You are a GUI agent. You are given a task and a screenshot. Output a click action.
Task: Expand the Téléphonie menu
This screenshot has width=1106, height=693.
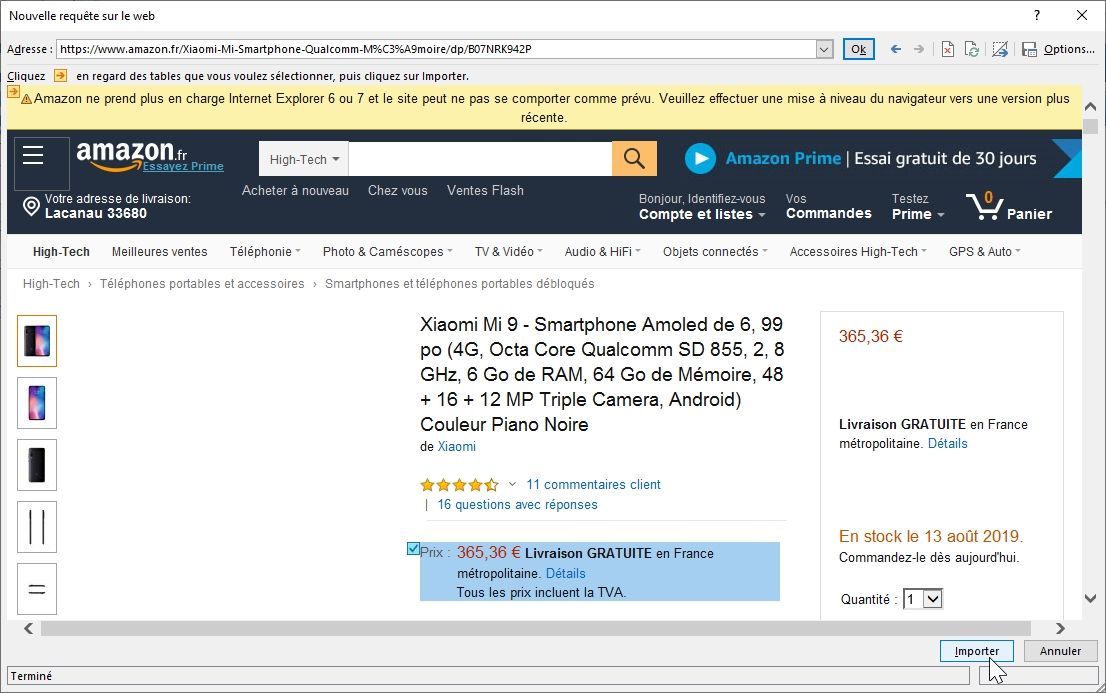(265, 251)
